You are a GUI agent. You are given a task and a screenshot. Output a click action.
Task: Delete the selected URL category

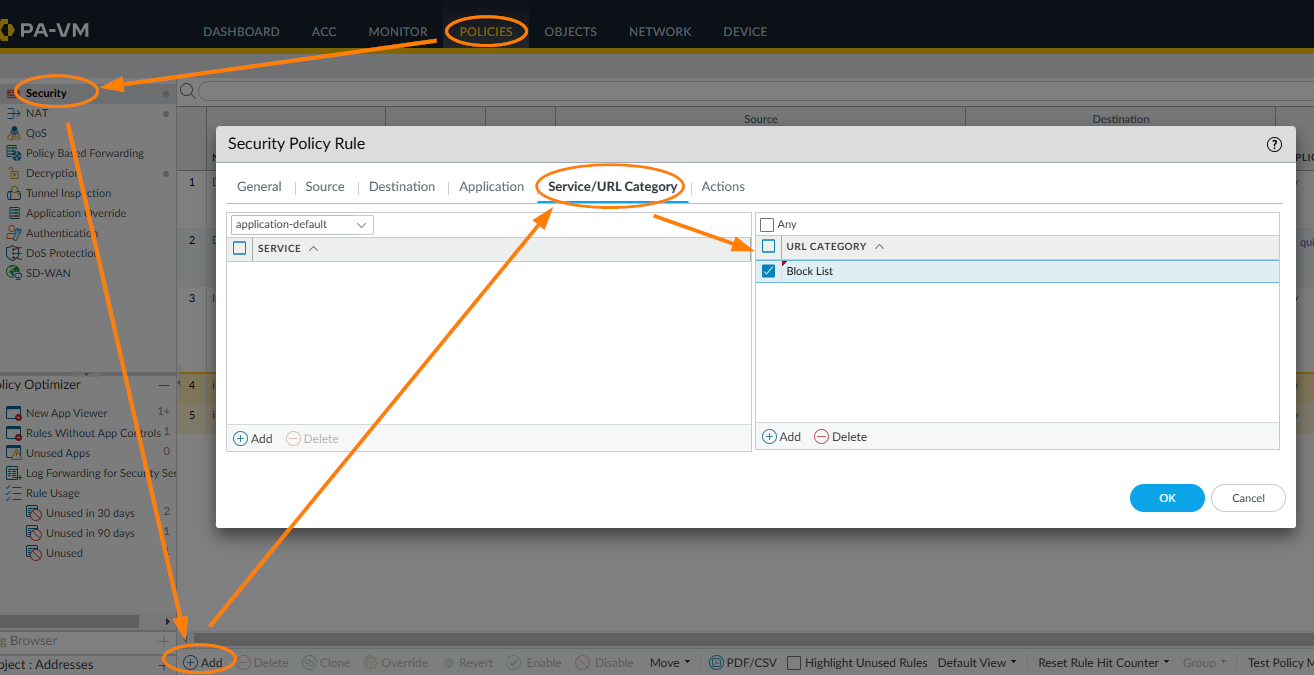point(840,437)
